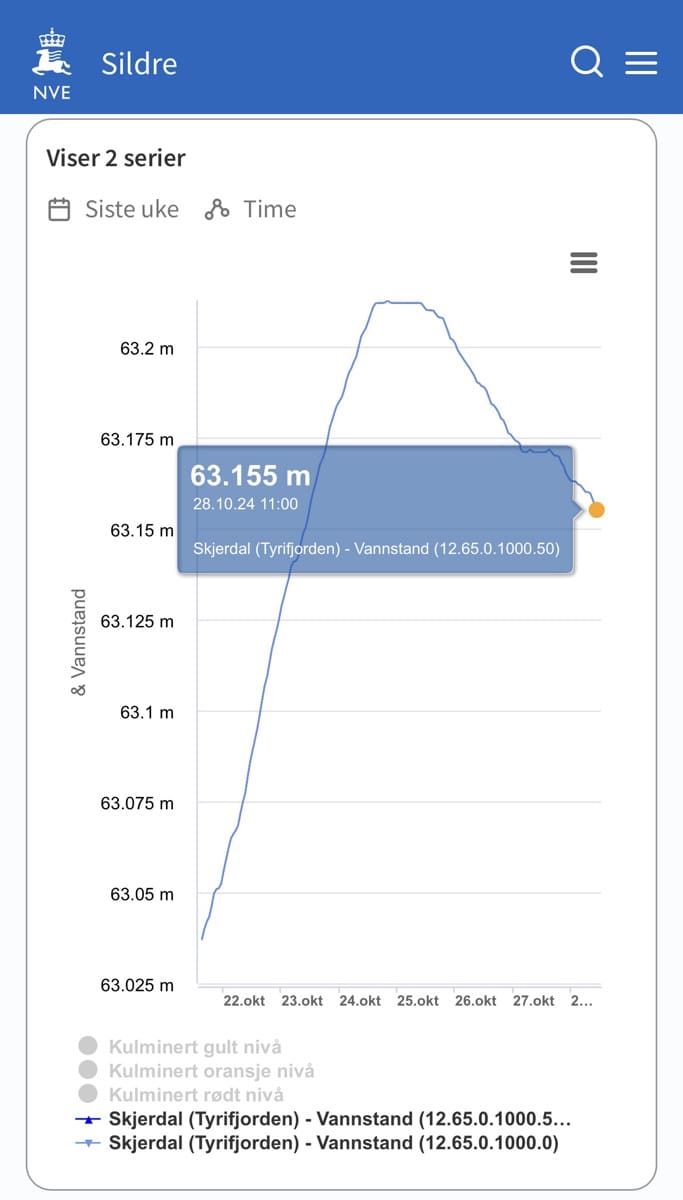Open the hamburger navigation menu
Image resolution: width=683 pixels, height=1200 pixels.
641,62
